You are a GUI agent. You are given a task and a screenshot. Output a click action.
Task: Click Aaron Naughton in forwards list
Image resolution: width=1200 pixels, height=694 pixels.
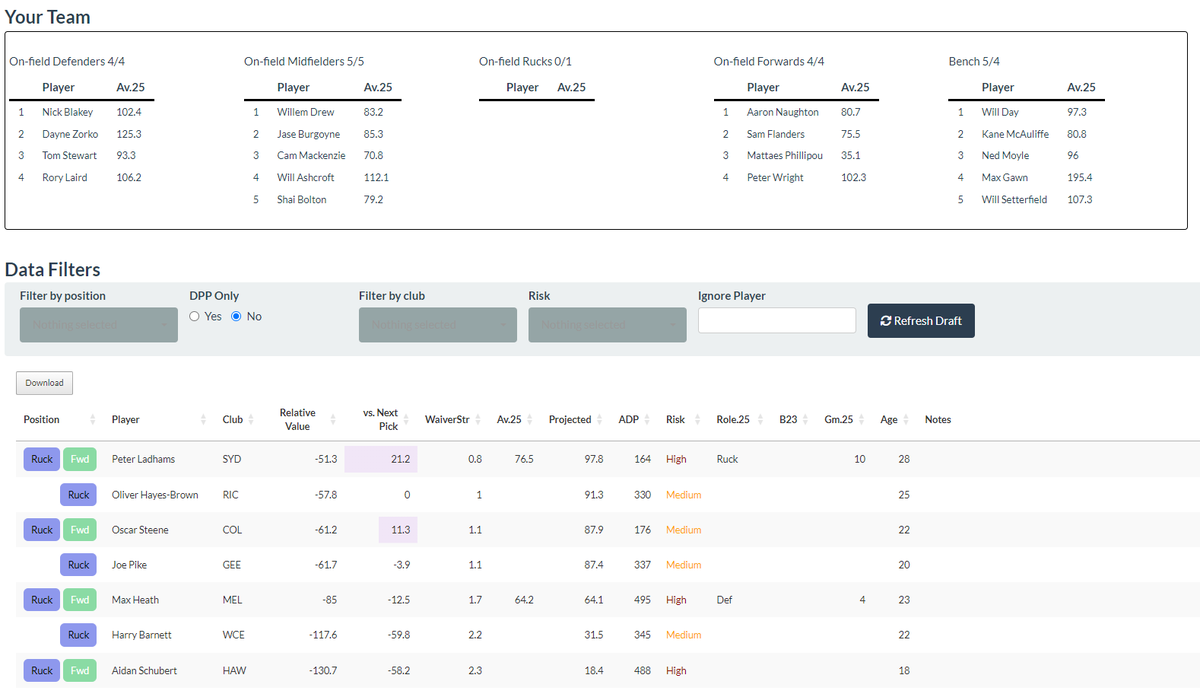pyautogui.click(x=783, y=112)
